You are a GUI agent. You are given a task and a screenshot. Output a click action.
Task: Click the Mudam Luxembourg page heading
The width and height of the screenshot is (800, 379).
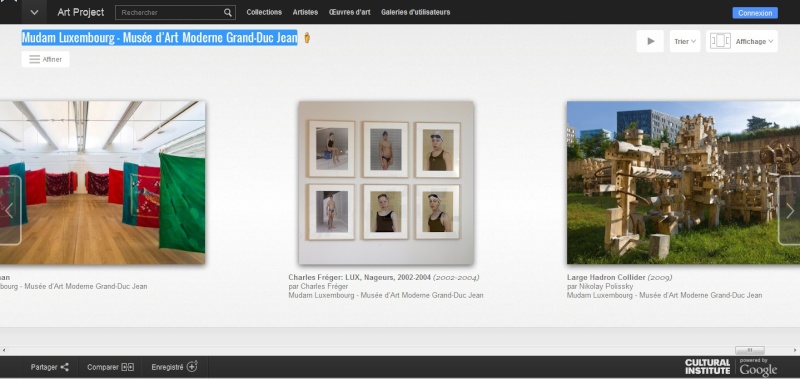159,38
